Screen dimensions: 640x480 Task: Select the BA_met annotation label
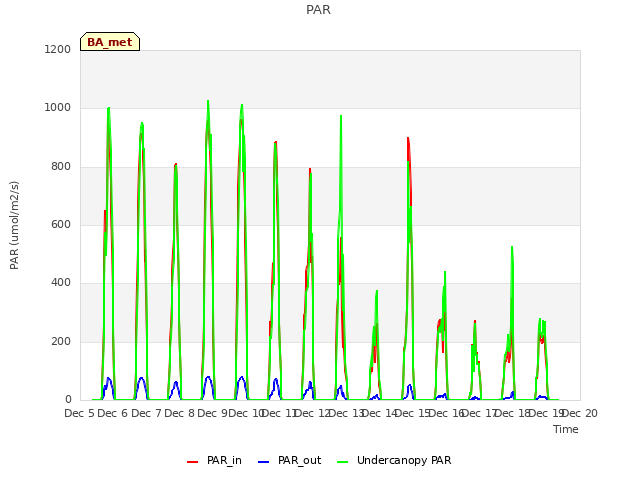tap(110, 42)
